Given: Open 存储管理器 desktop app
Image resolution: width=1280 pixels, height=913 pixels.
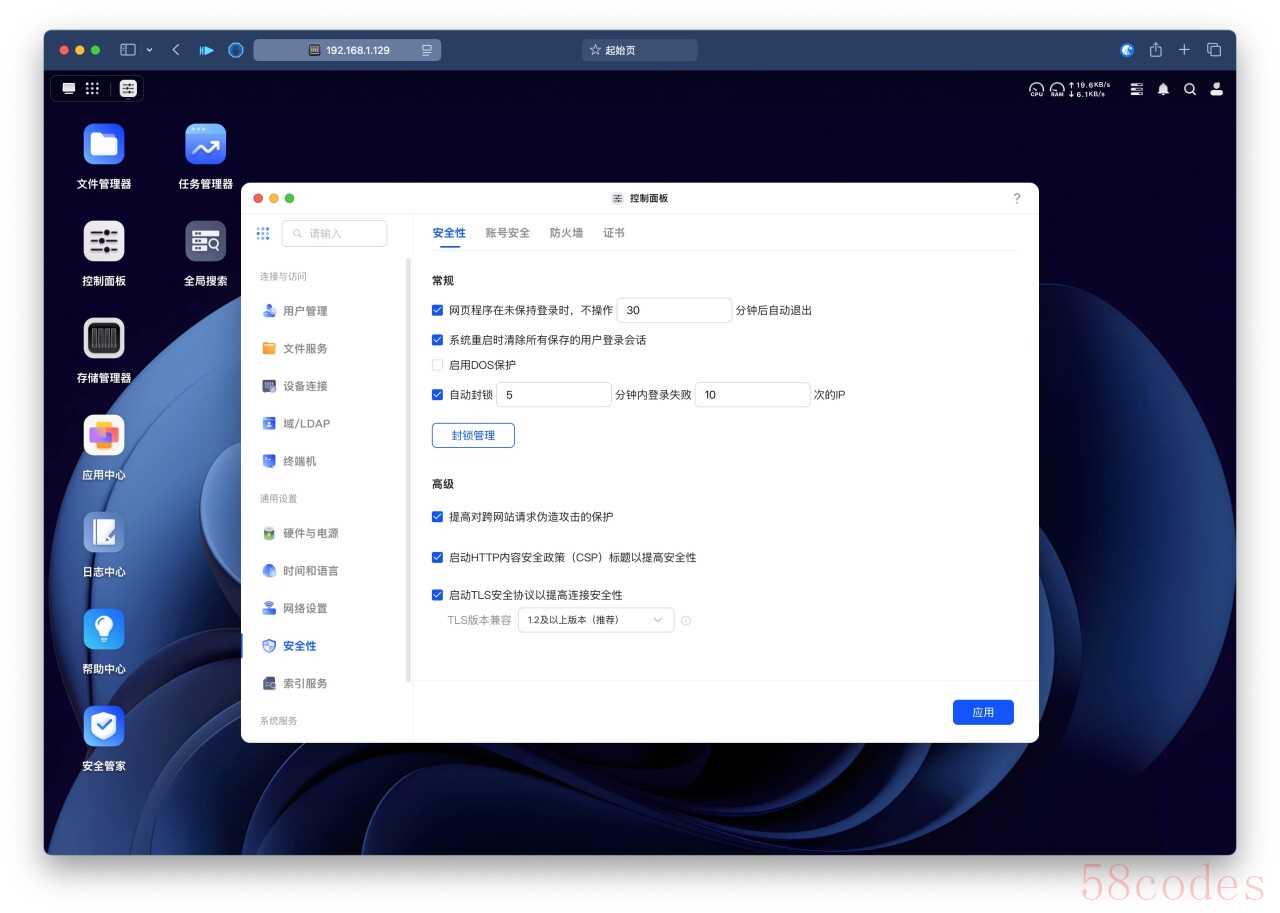Looking at the screenshot, I should pos(104,339).
